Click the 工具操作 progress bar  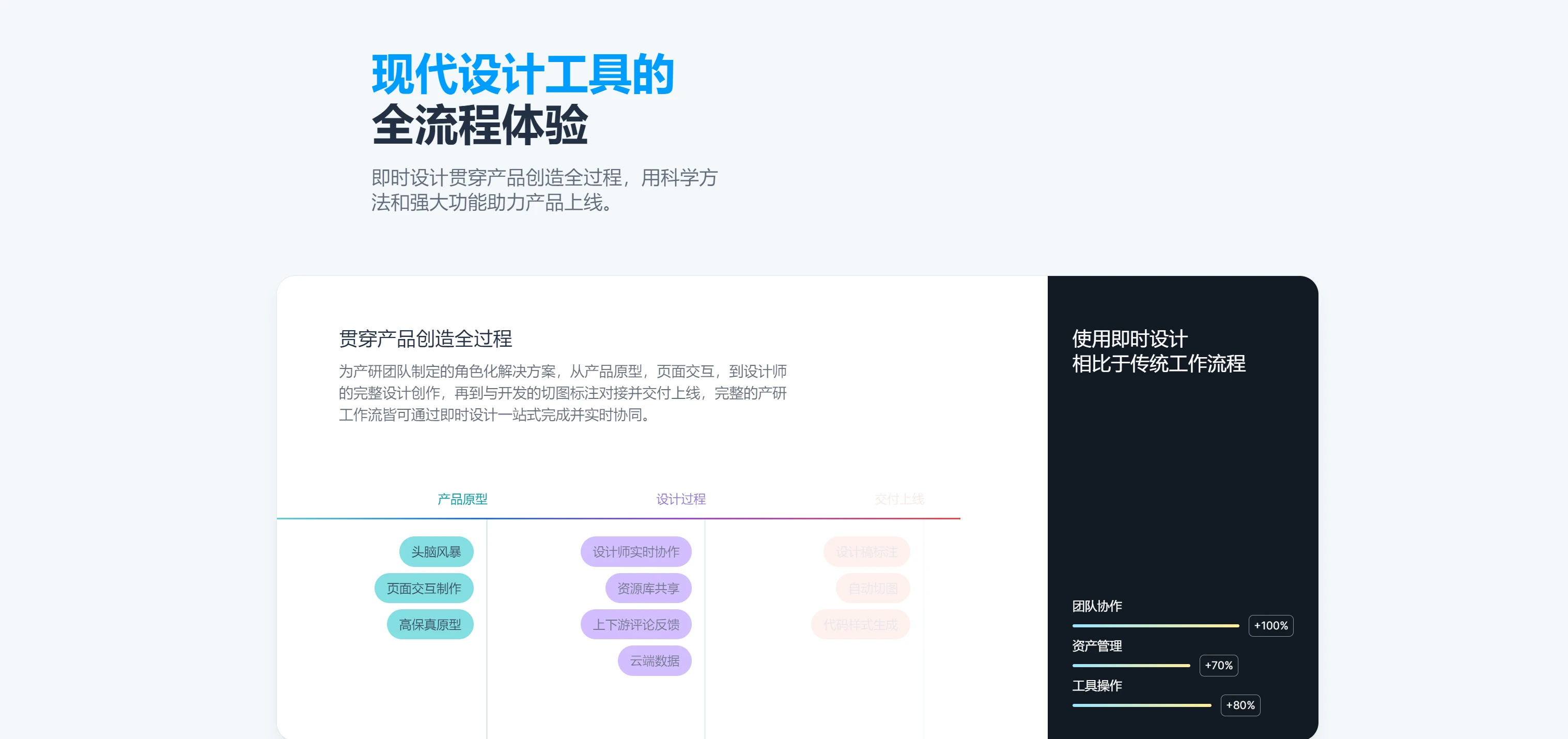1141,705
